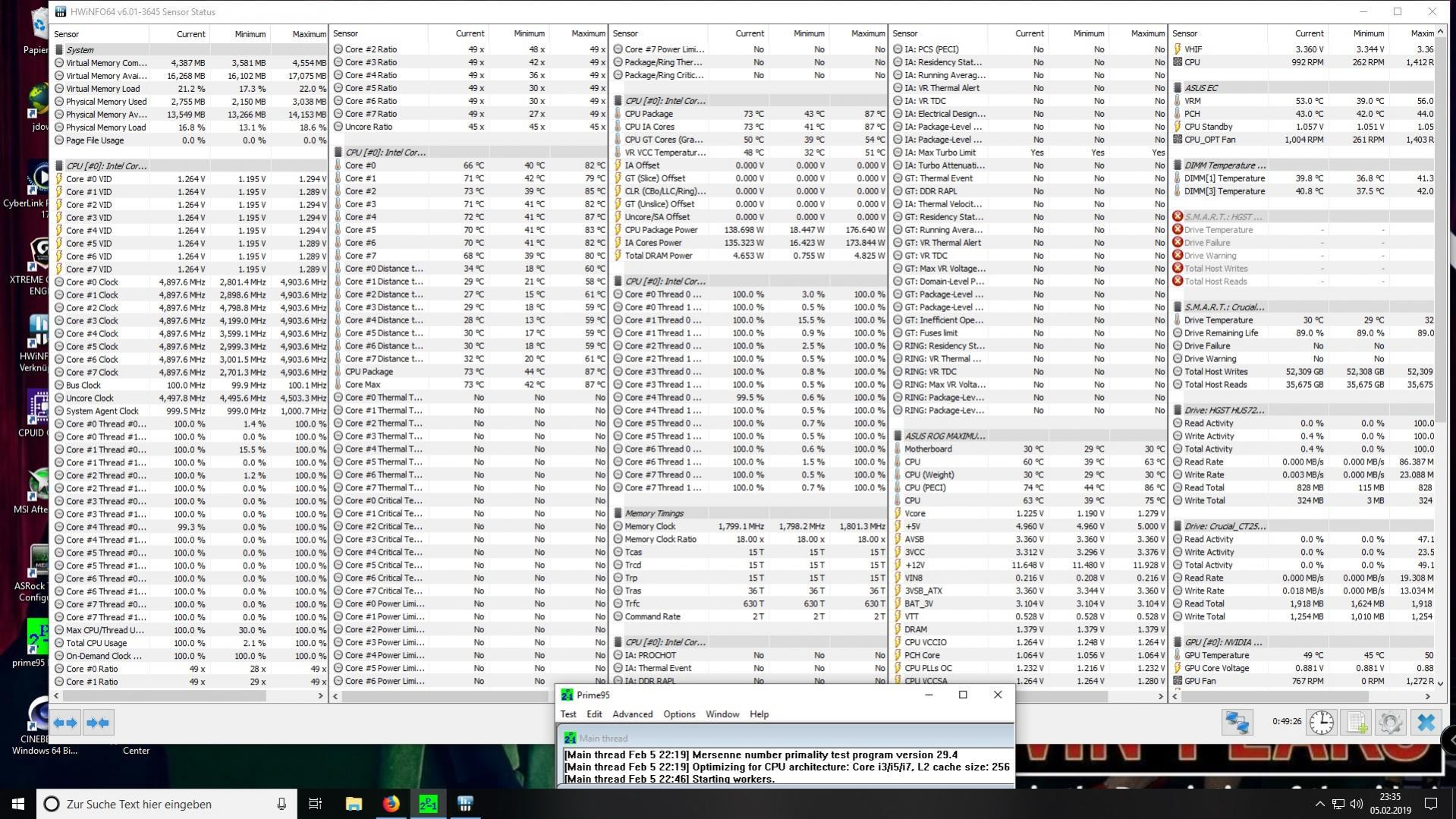Launch Firefox from the taskbar
The height and width of the screenshot is (819, 1456).
391,804
